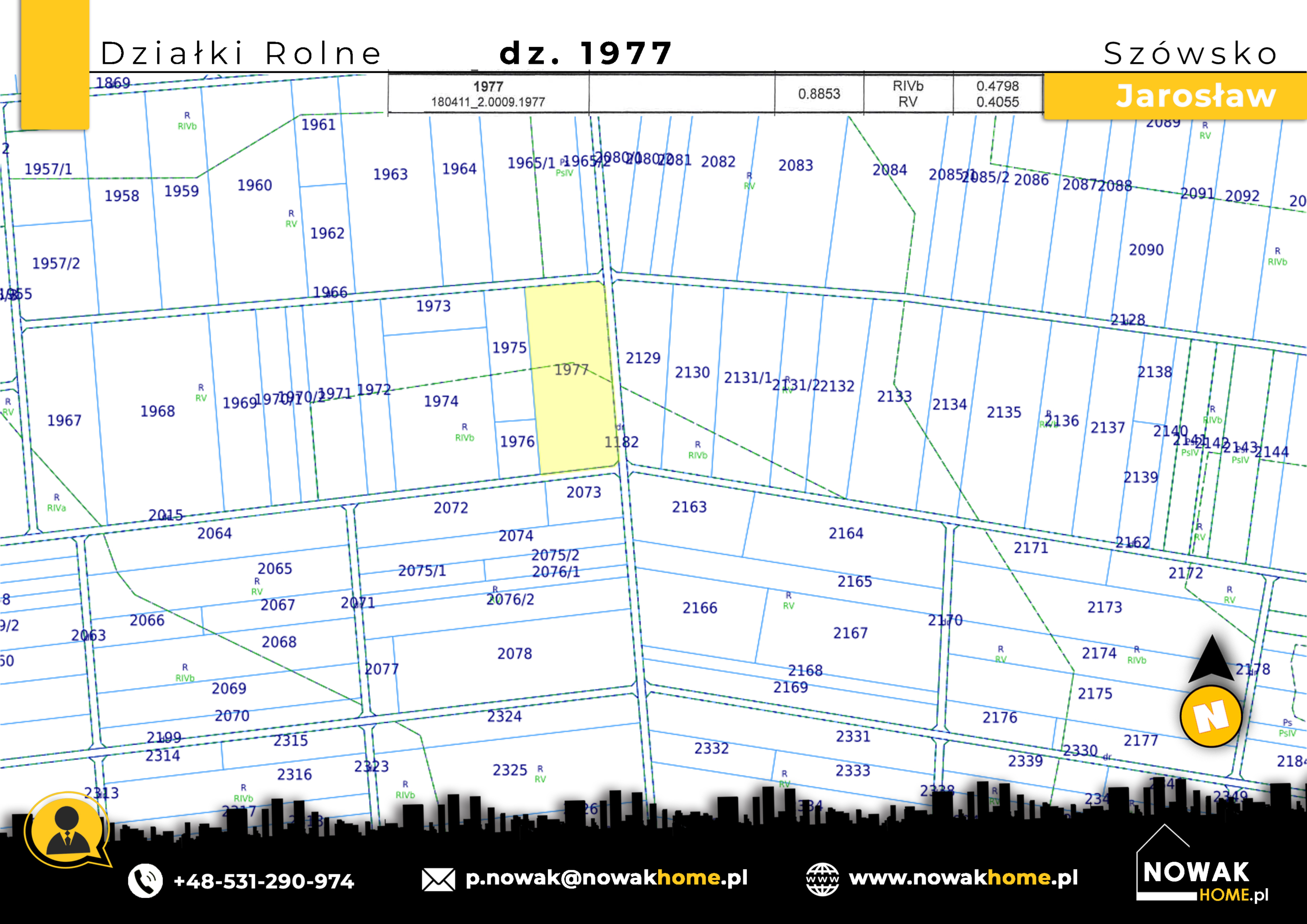This screenshot has height=924, width=1307.
Task: Click the yellow vertical ribbon top-left
Action: 55,64
